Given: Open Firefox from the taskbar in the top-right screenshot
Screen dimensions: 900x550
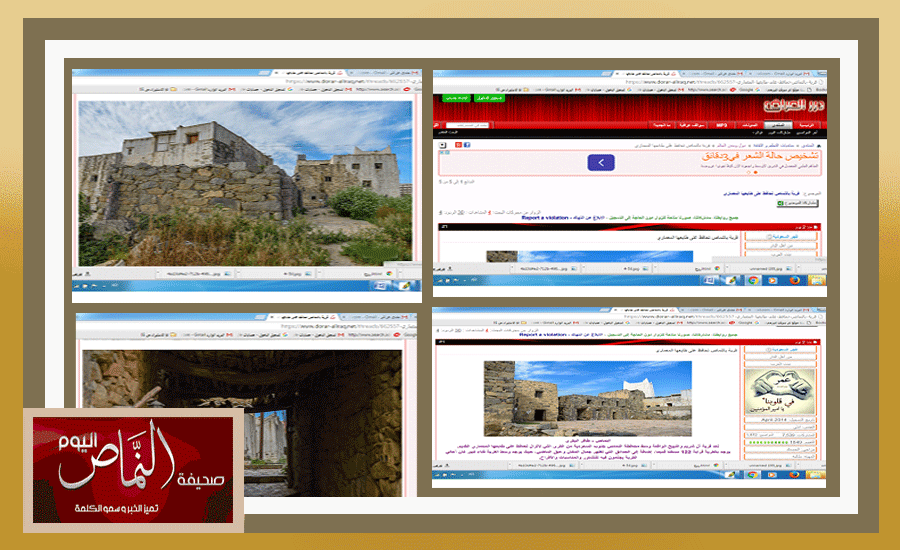Looking at the screenshot, I should click(x=794, y=282).
